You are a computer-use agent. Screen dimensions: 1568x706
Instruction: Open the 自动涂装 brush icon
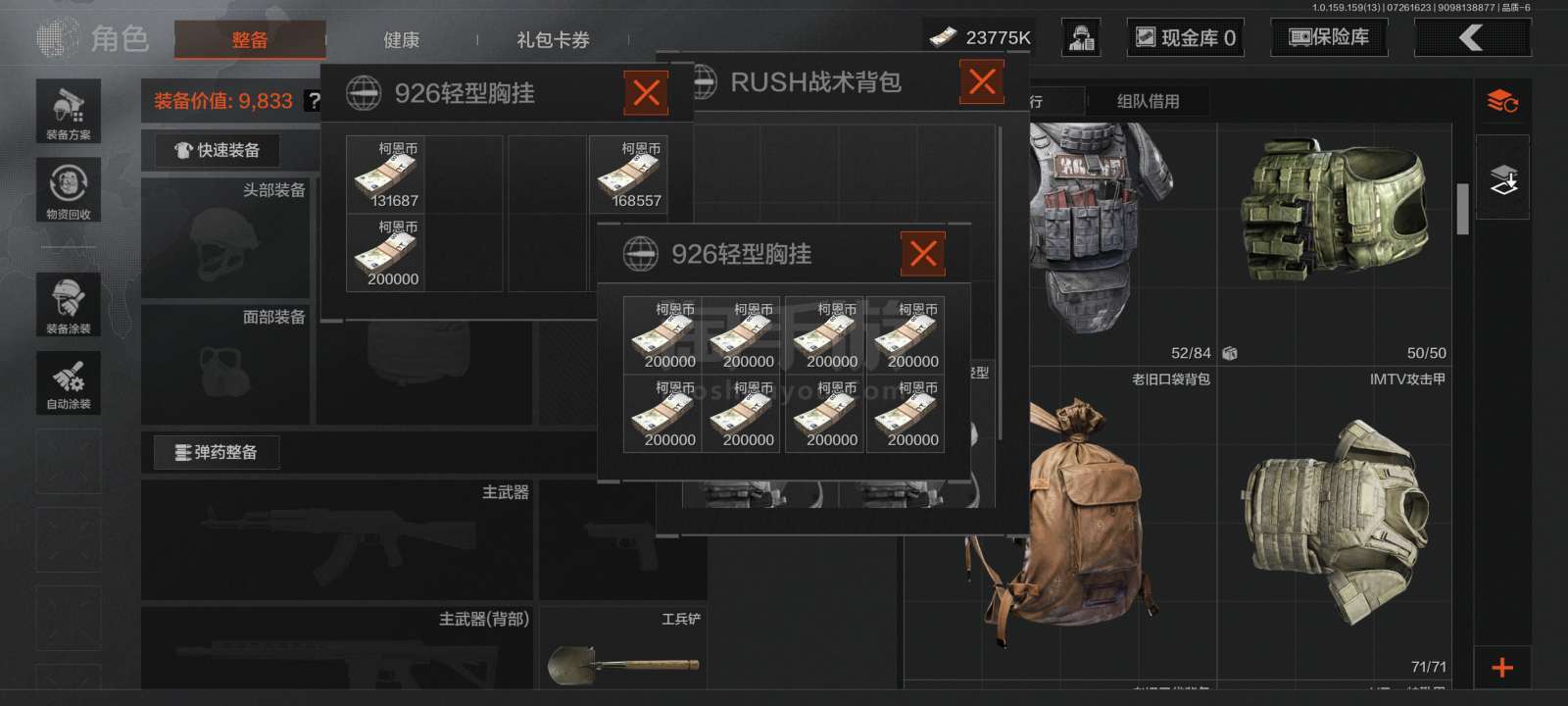[x=69, y=382]
